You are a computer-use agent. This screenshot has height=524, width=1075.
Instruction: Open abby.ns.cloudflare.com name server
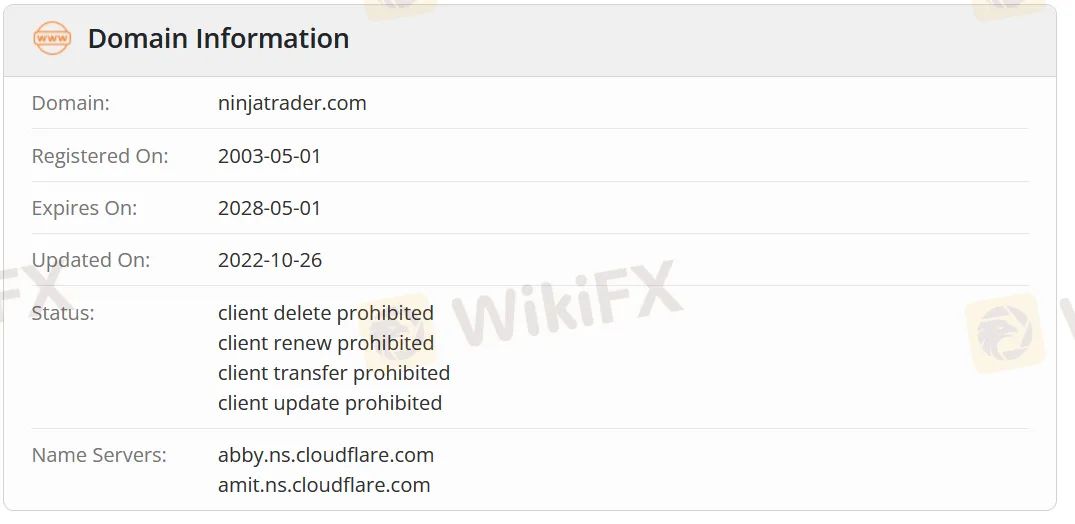click(x=326, y=455)
